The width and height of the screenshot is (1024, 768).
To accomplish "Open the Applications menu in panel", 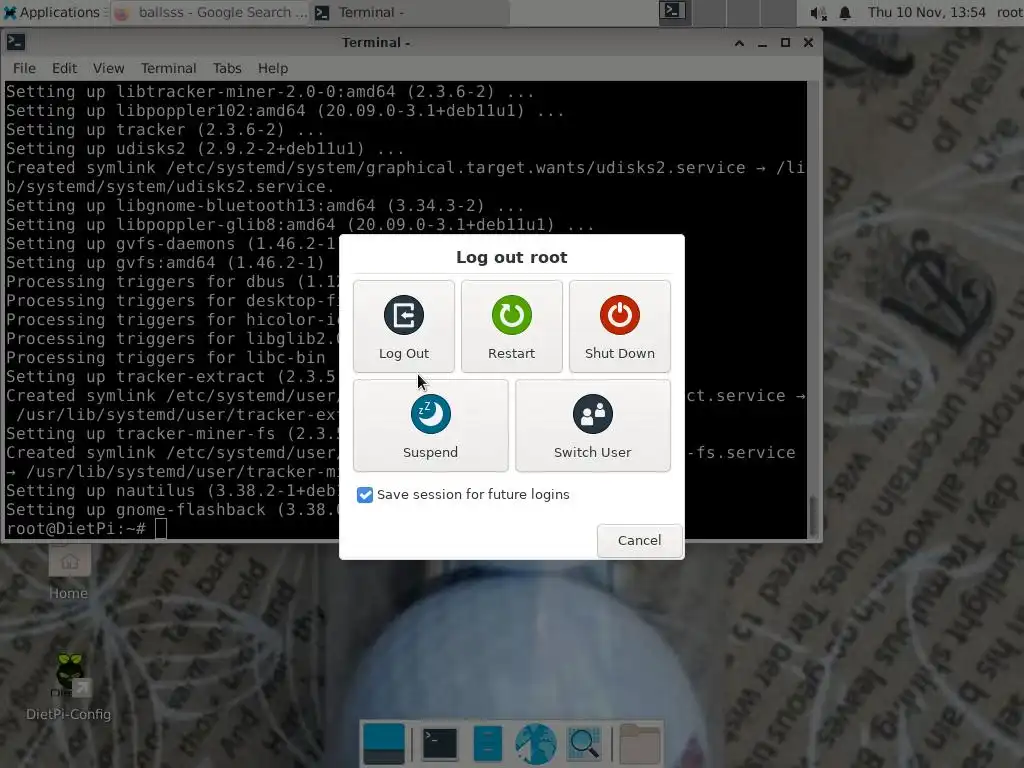I will (52, 12).
